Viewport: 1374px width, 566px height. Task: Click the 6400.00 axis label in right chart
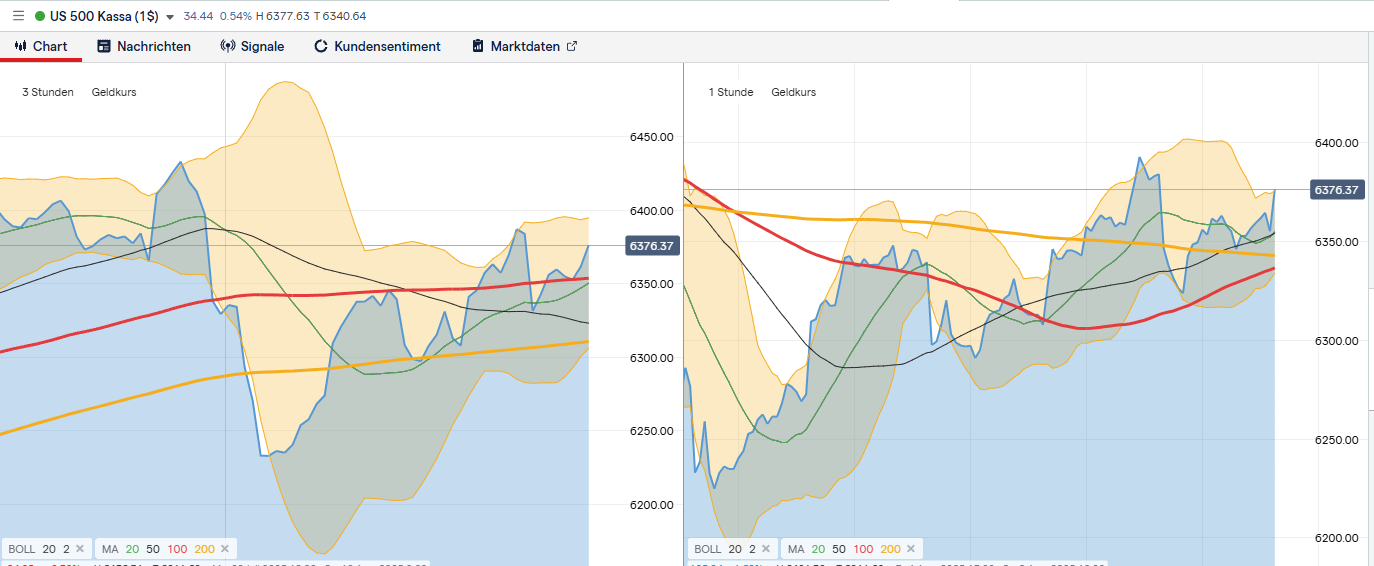[1337, 143]
